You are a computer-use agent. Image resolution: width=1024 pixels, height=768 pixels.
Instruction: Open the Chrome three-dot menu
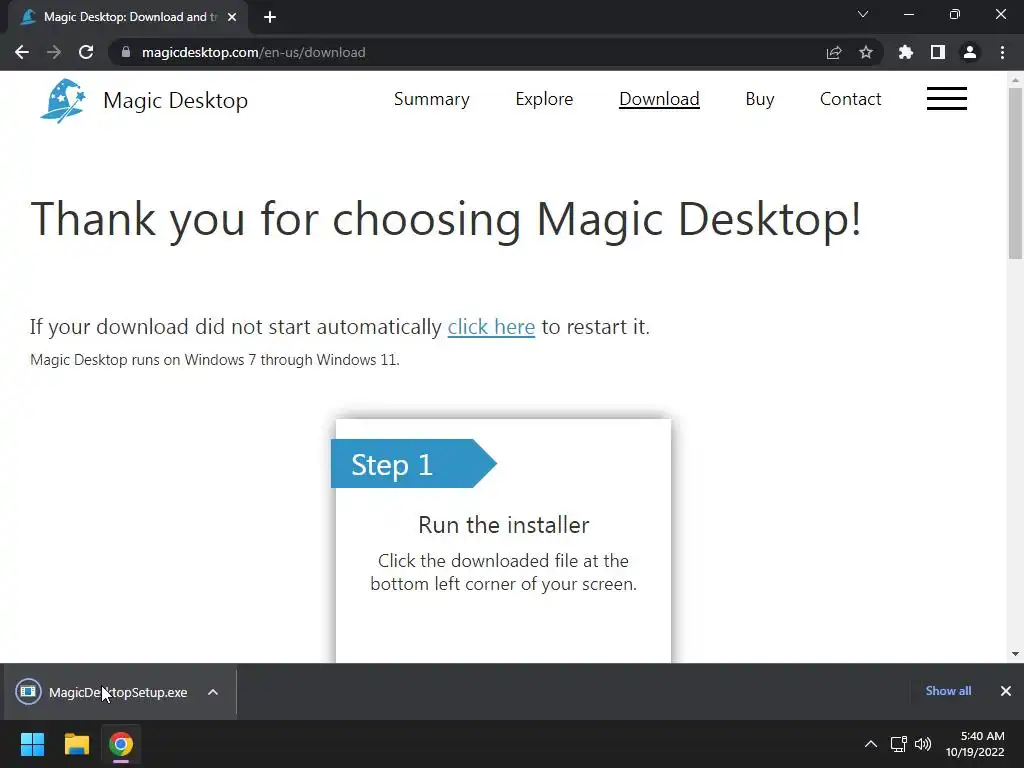tap(1002, 52)
